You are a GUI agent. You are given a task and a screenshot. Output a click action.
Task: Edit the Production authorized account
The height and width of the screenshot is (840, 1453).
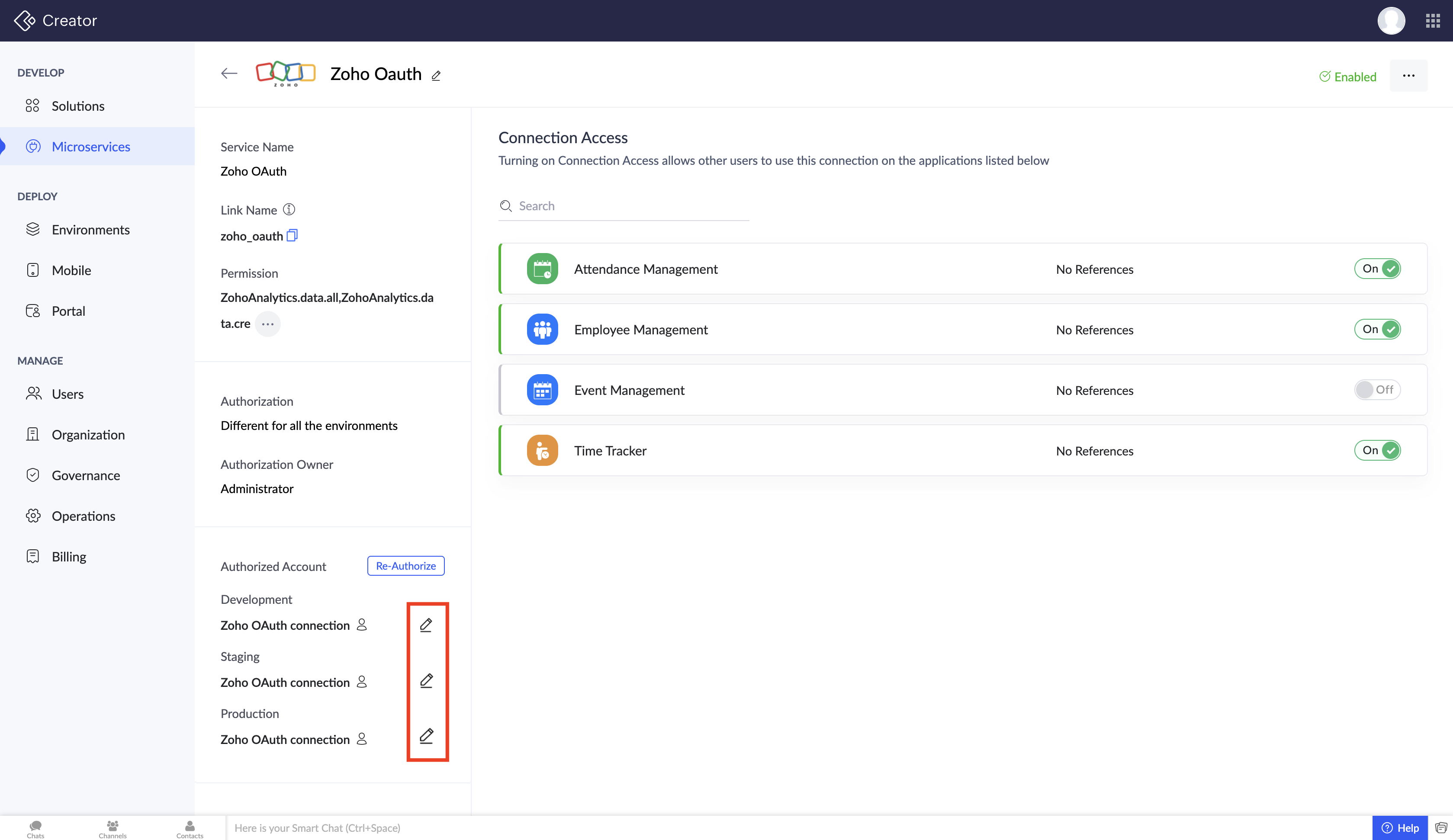pos(426,736)
